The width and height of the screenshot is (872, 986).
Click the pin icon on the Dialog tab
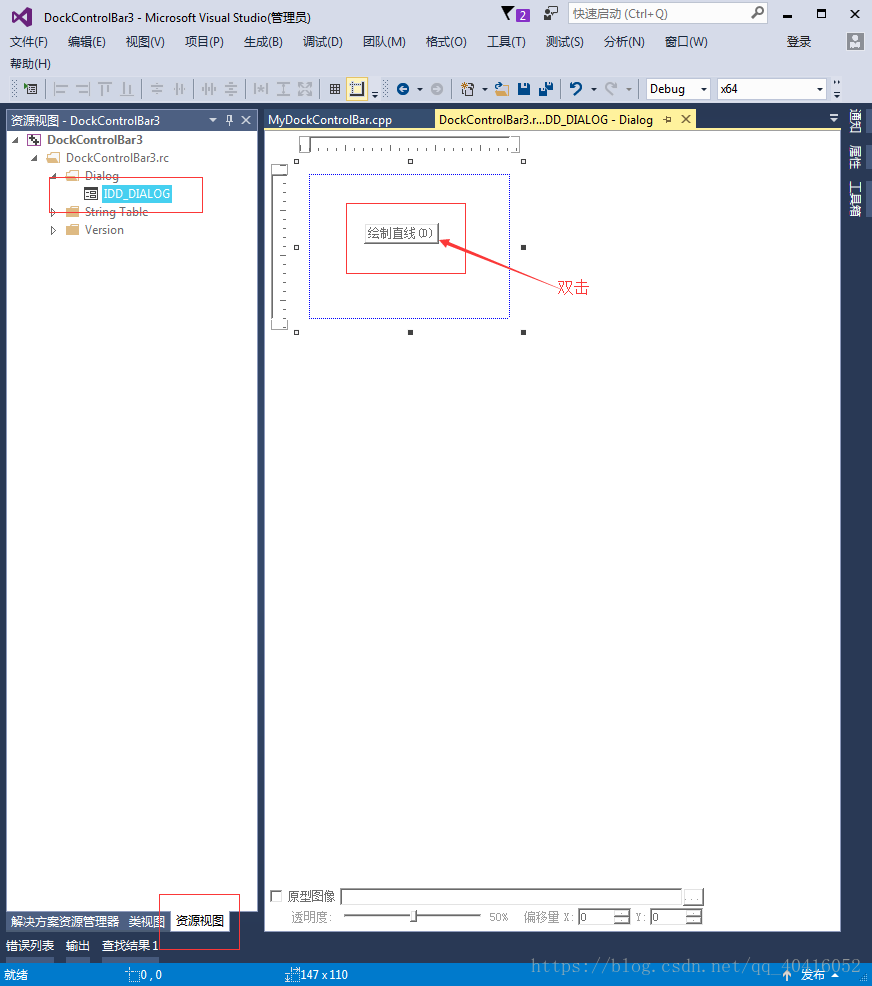[x=668, y=119]
